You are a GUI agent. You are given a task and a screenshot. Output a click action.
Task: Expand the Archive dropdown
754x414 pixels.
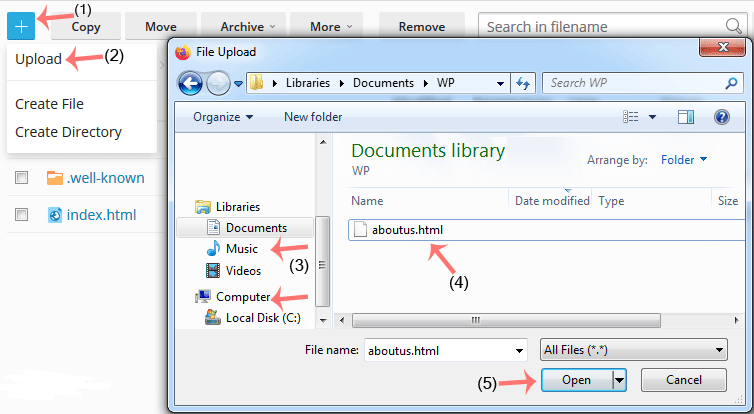tap(242, 27)
